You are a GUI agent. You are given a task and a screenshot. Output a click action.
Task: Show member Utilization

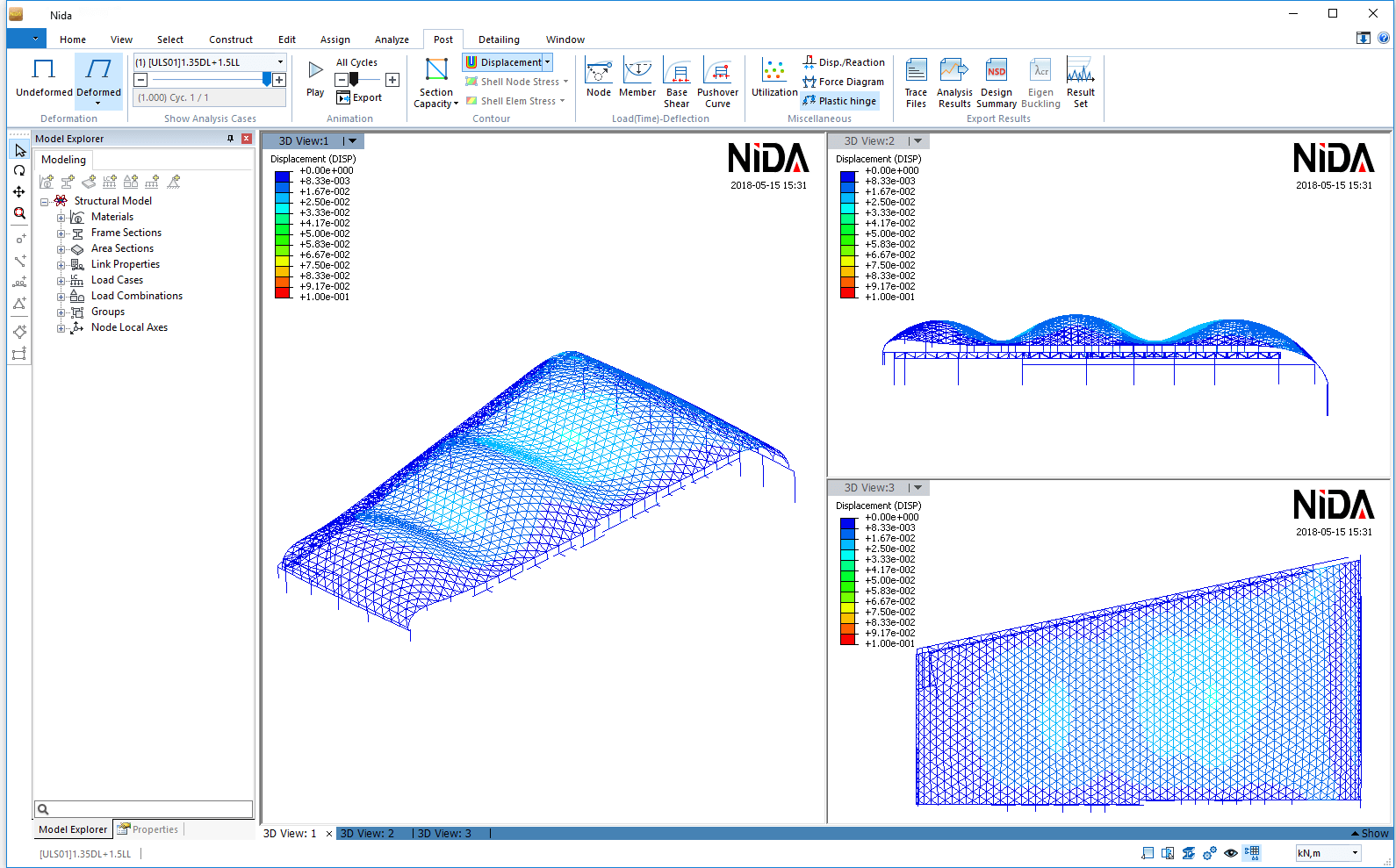click(x=774, y=78)
